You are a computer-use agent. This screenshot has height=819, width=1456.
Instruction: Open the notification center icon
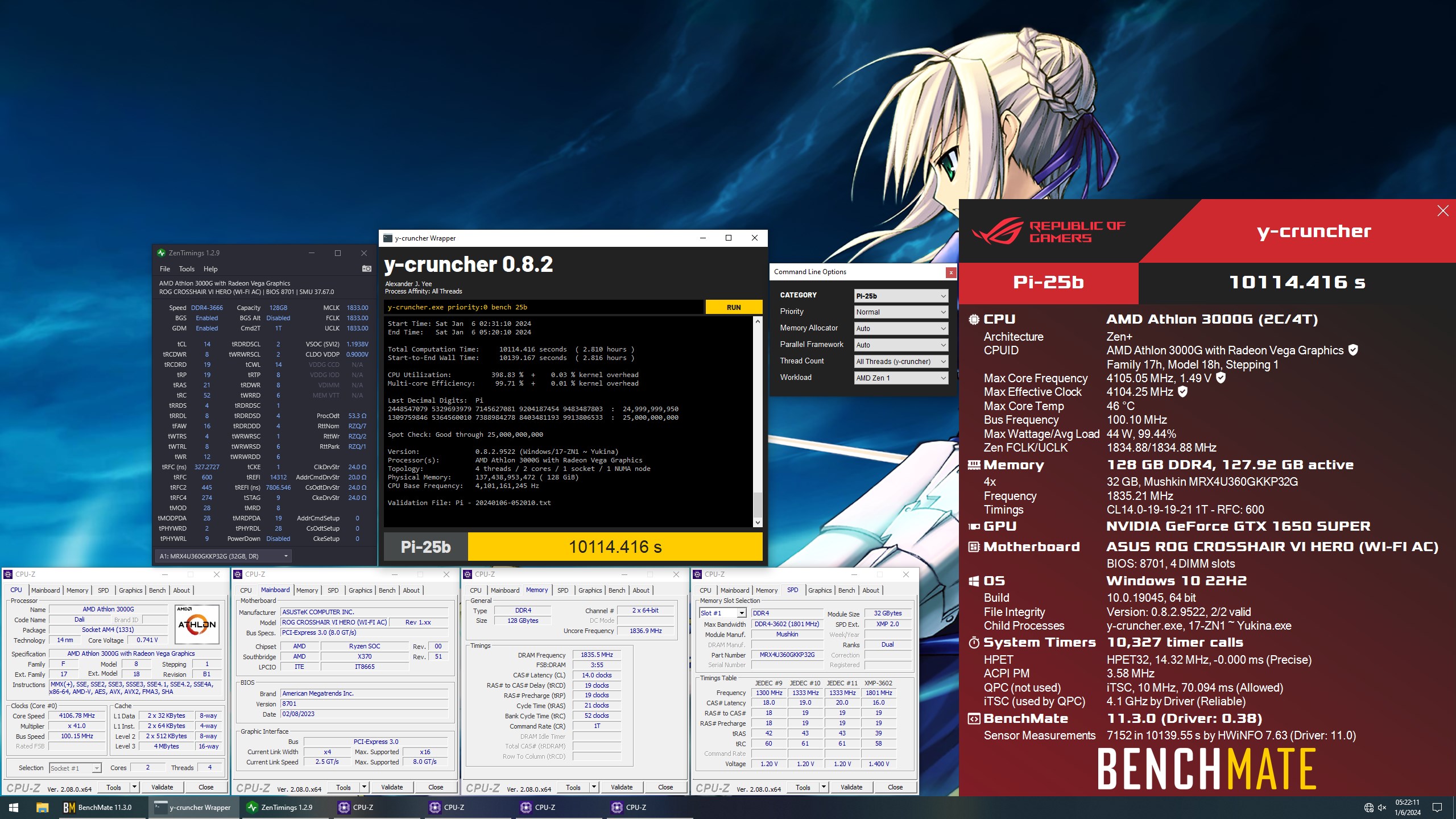pyautogui.click(x=1437, y=808)
